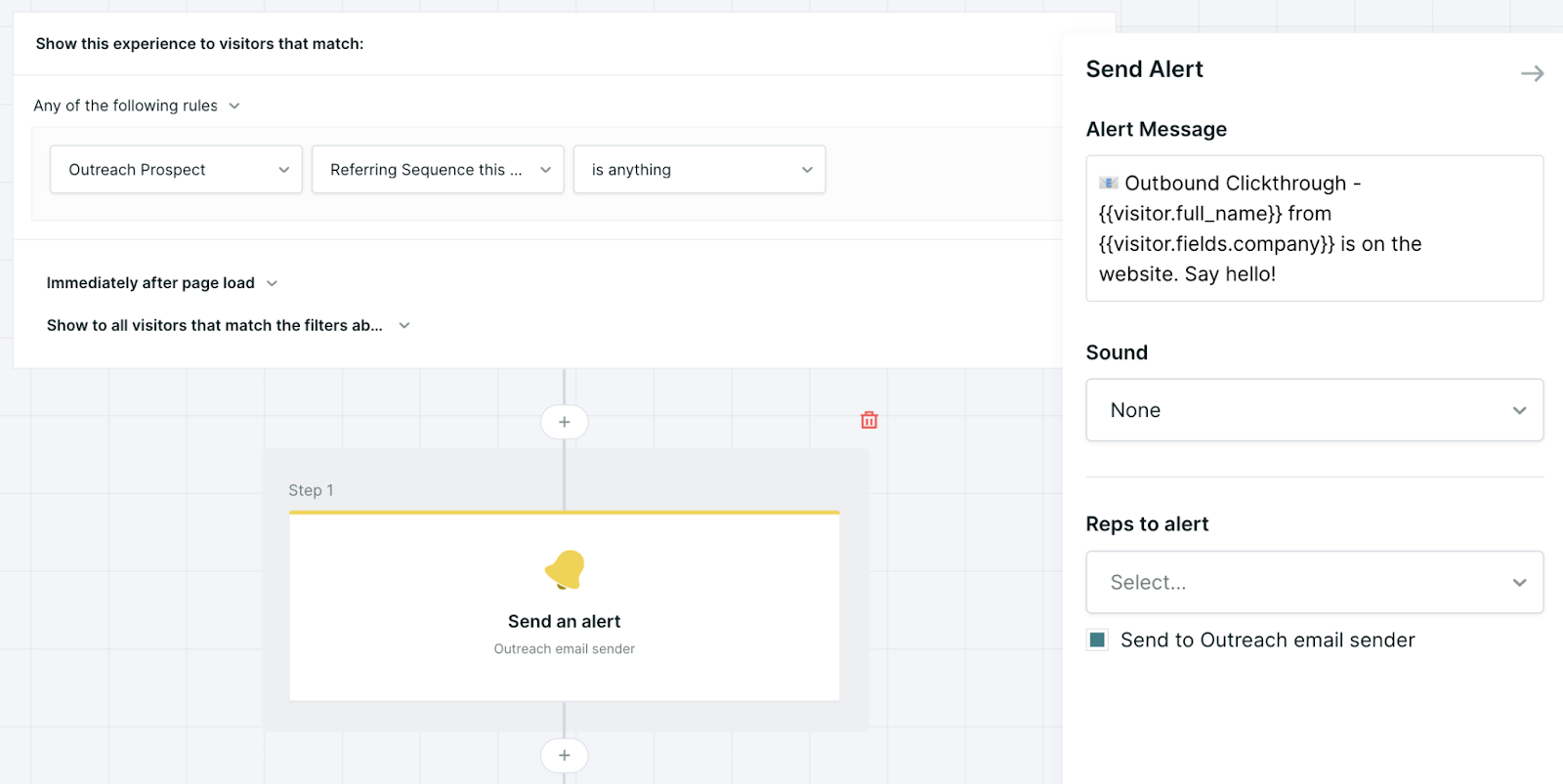This screenshot has height=784, width=1563.
Task: Click the Reps to alert label
Action: pyautogui.click(x=1147, y=524)
